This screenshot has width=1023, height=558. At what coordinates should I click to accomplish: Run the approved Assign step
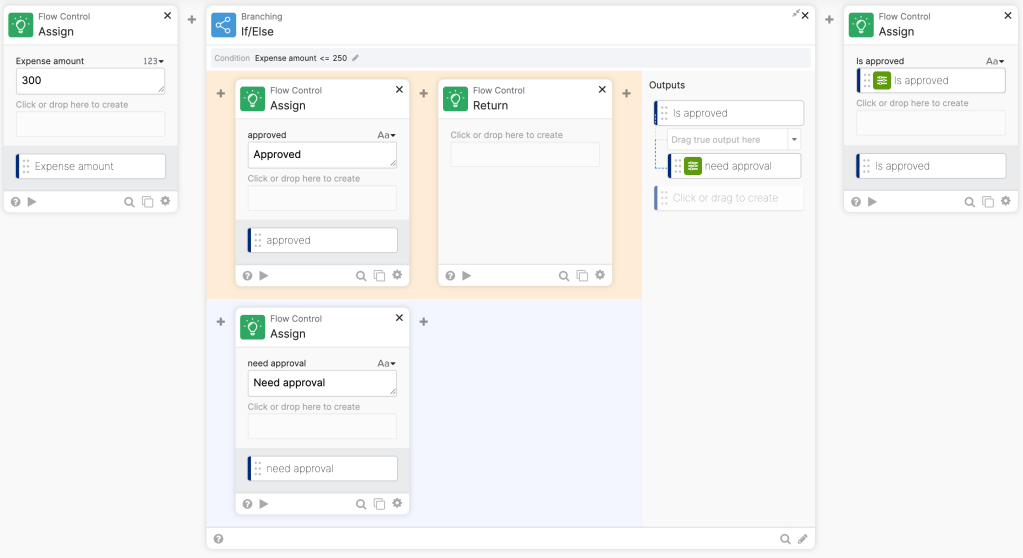coord(264,276)
